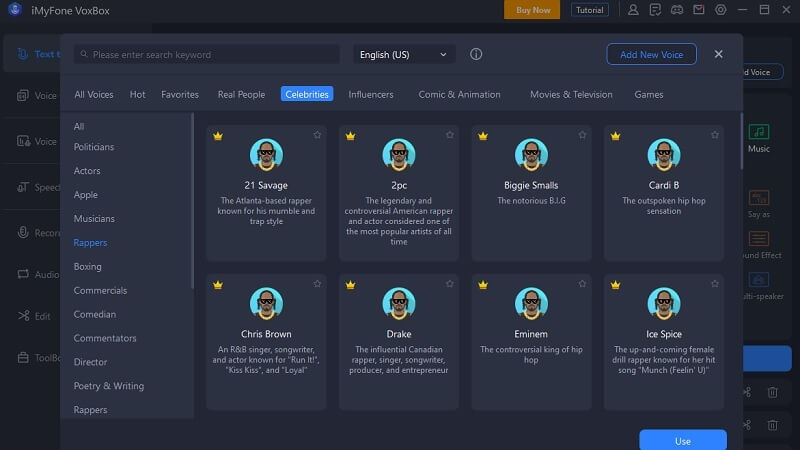Favorite the Eminem voice with star
Viewport: 800px width, 450px height.
(x=582, y=284)
